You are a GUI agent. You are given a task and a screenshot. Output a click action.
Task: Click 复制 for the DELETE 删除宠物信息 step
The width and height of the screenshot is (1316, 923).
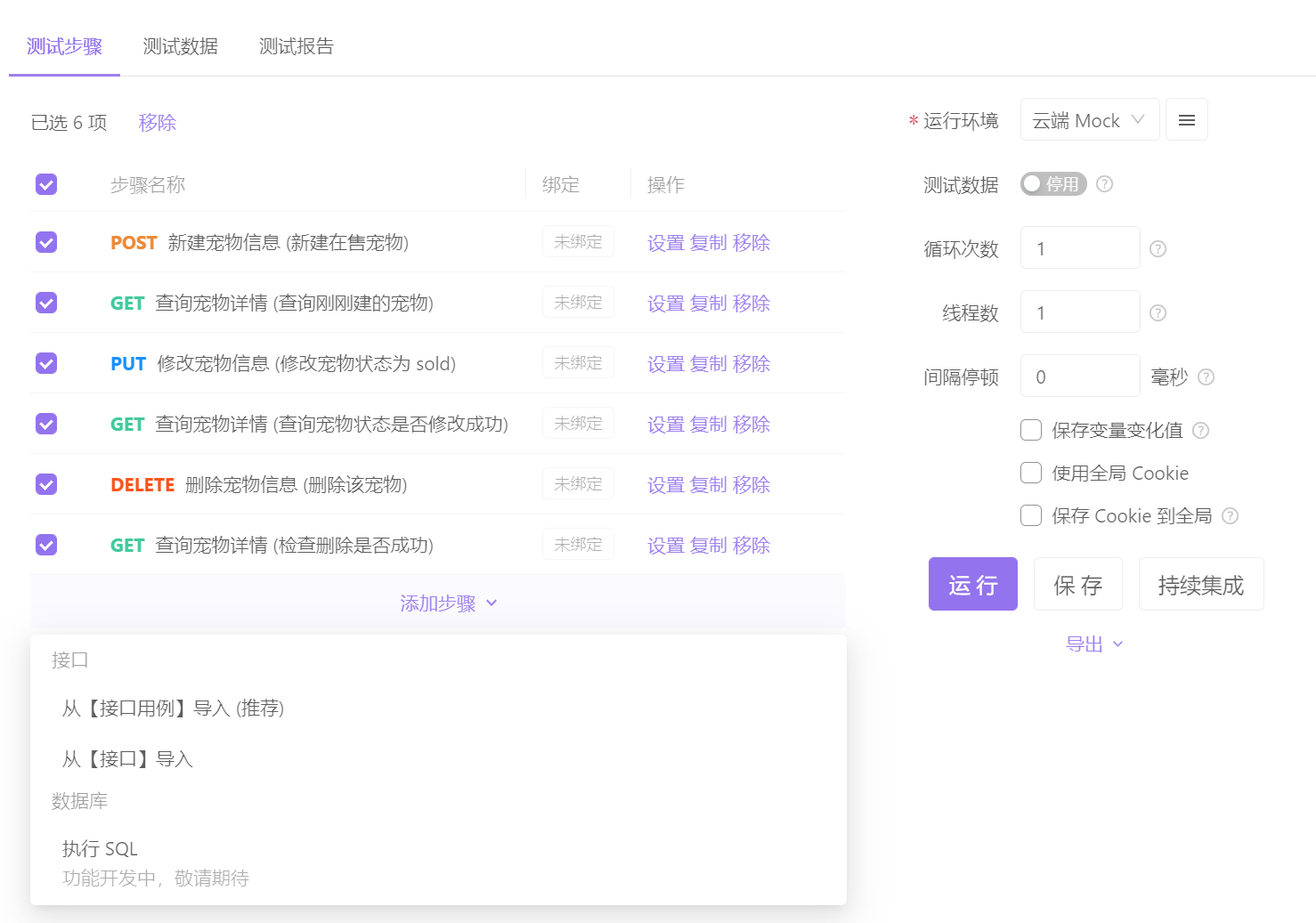[x=709, y=485]
